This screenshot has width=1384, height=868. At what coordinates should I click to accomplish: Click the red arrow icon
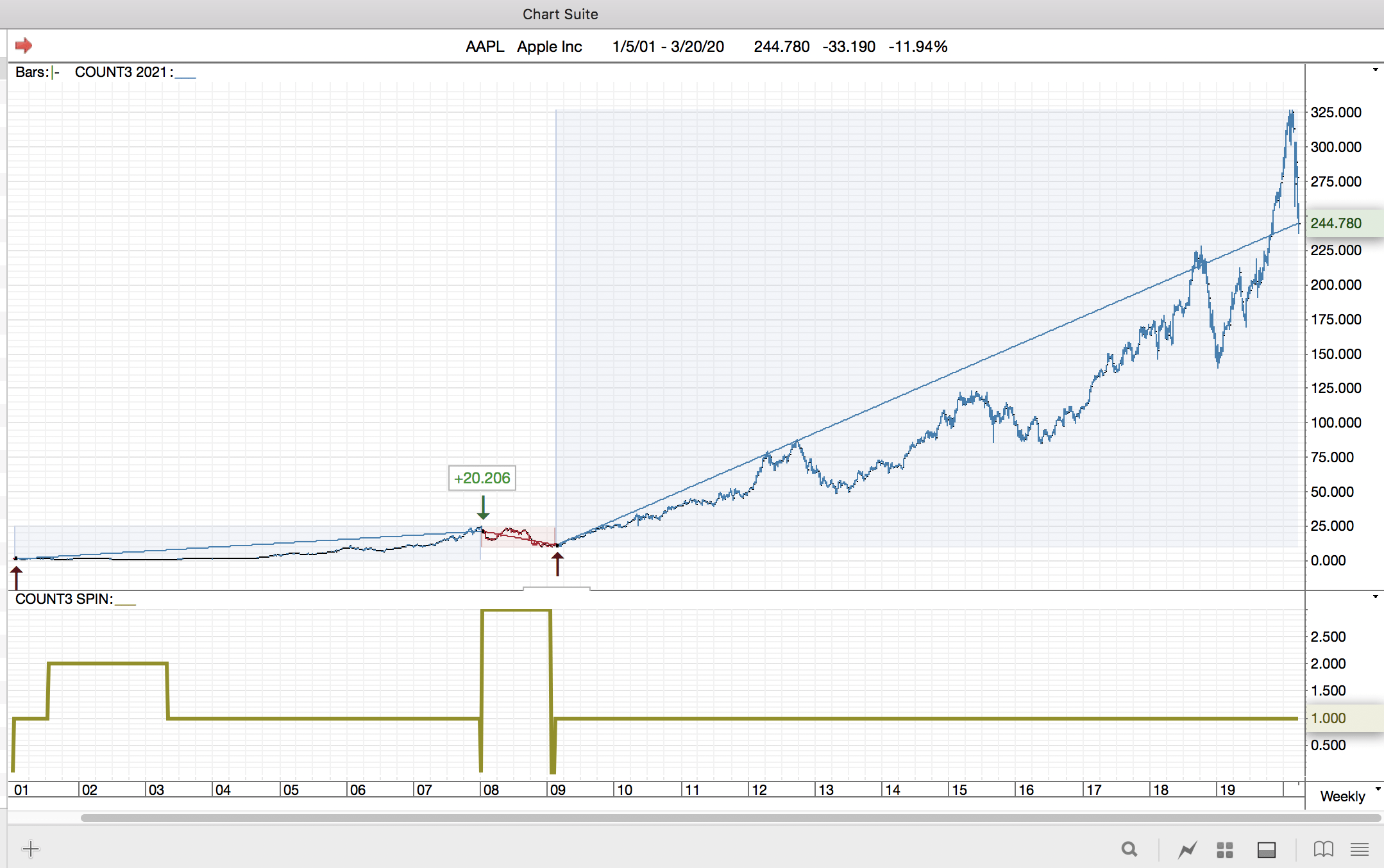coord(24,46)
